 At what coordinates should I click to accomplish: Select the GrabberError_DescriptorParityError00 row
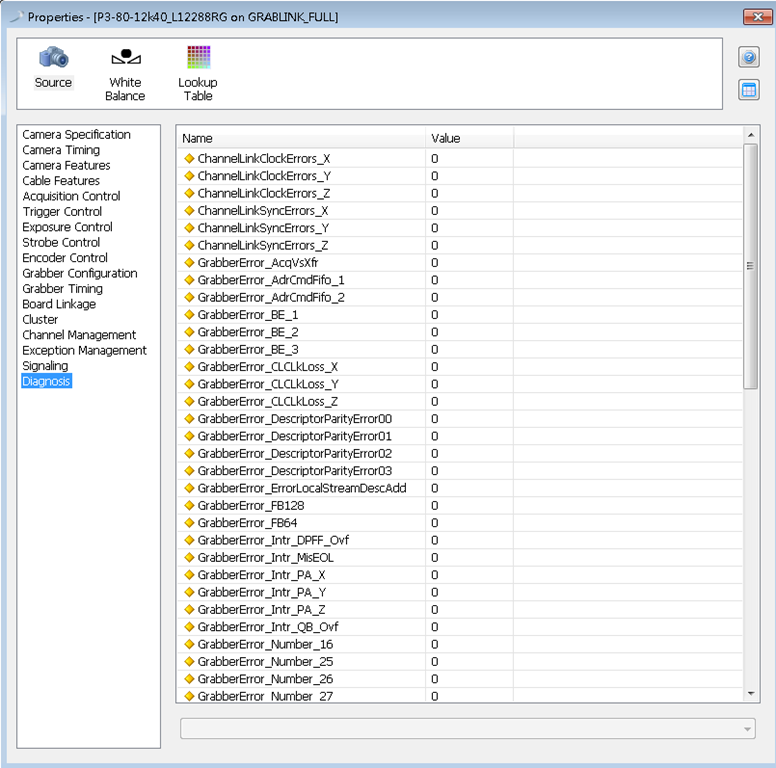click(x=460, y=419)
